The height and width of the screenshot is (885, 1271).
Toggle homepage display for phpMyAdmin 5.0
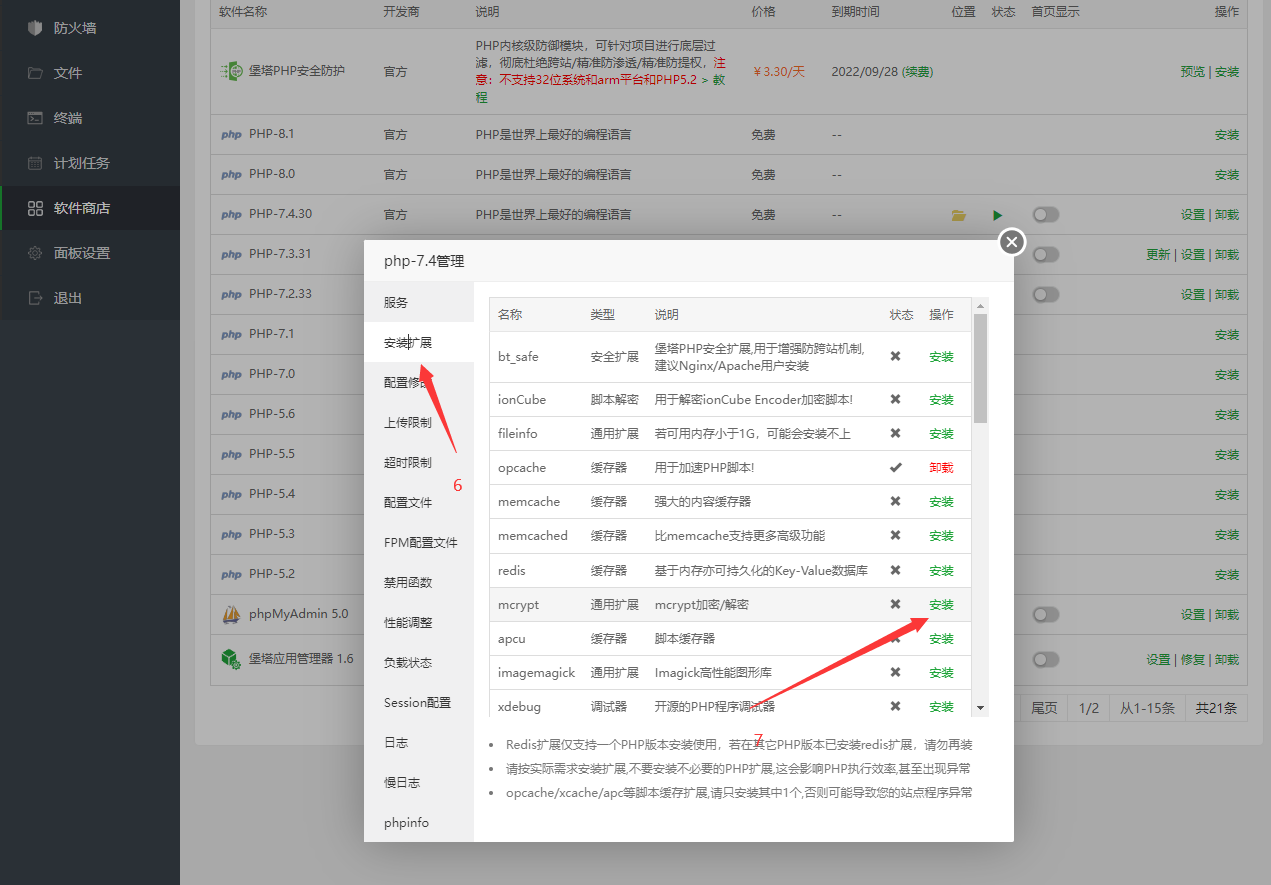[x=1046, y=615]
